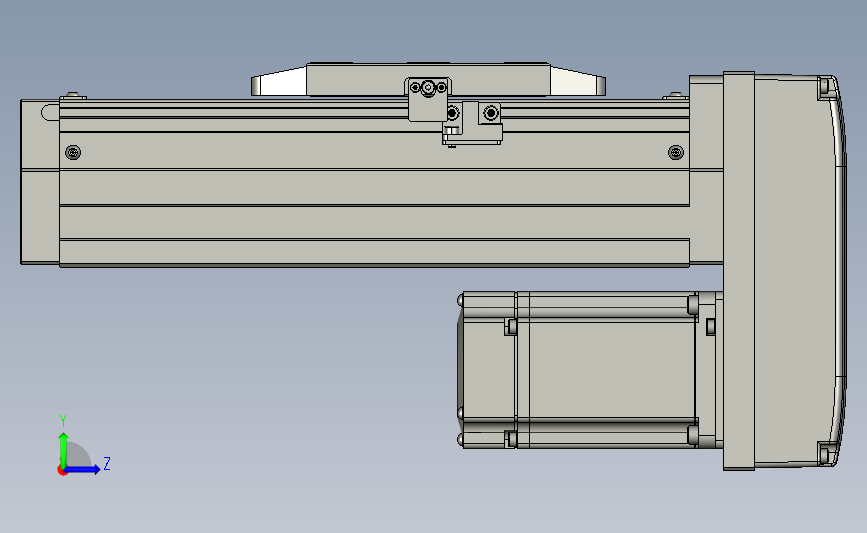
Task: Select the slider carriage table on top
Action: [429, 79]
